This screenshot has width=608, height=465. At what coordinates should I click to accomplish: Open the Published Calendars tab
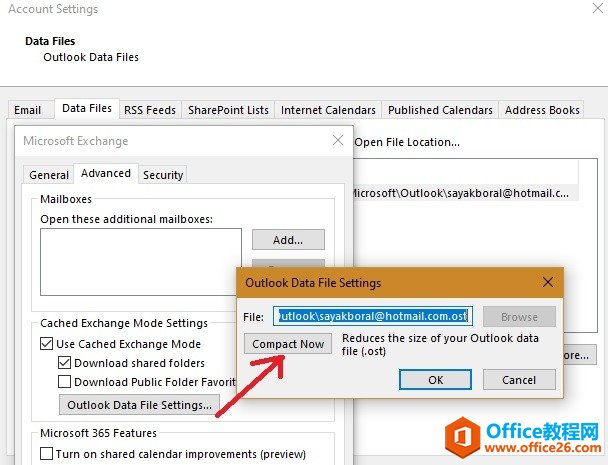coord(440,110)
